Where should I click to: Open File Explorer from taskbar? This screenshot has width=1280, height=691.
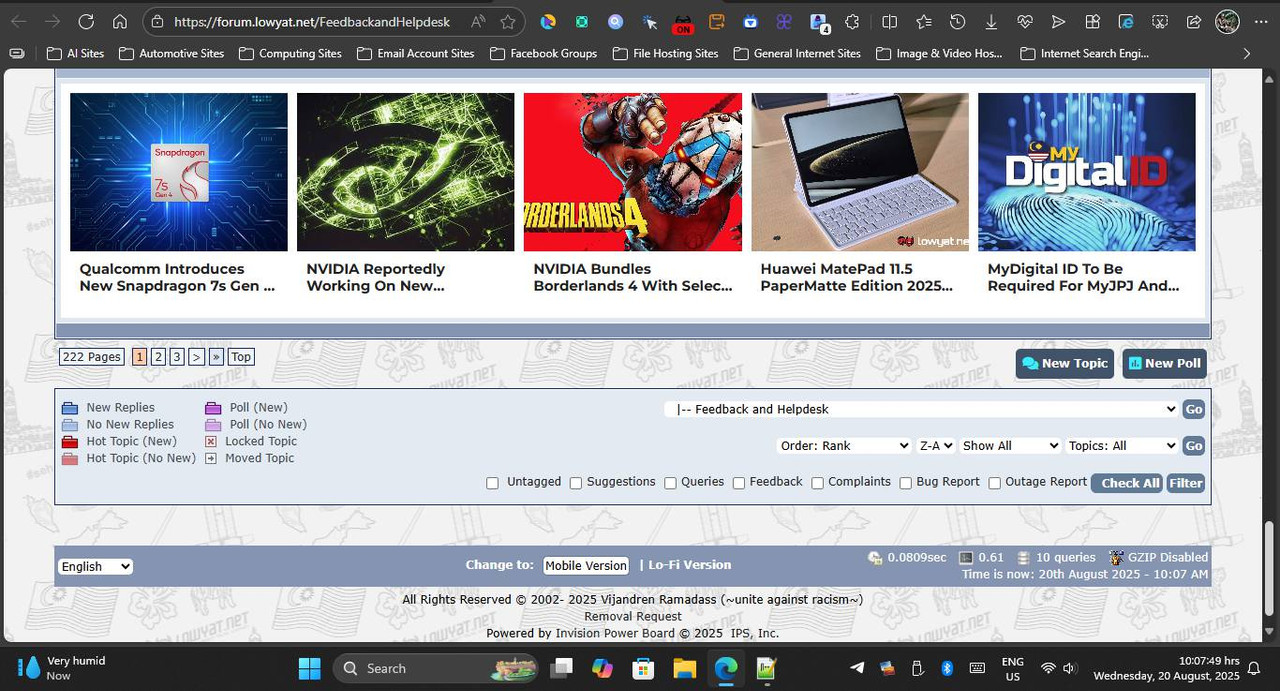[x=684, y=668]
